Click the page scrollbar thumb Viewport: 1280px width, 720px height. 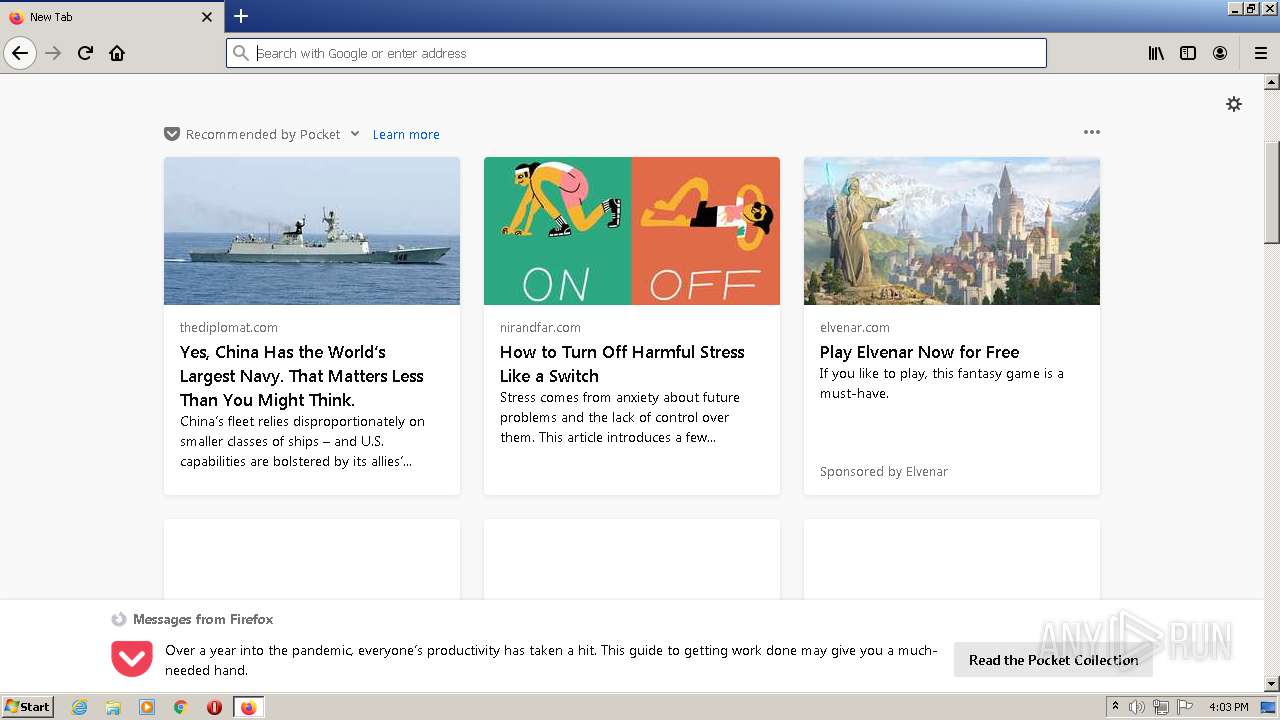tap(1272, 193)
